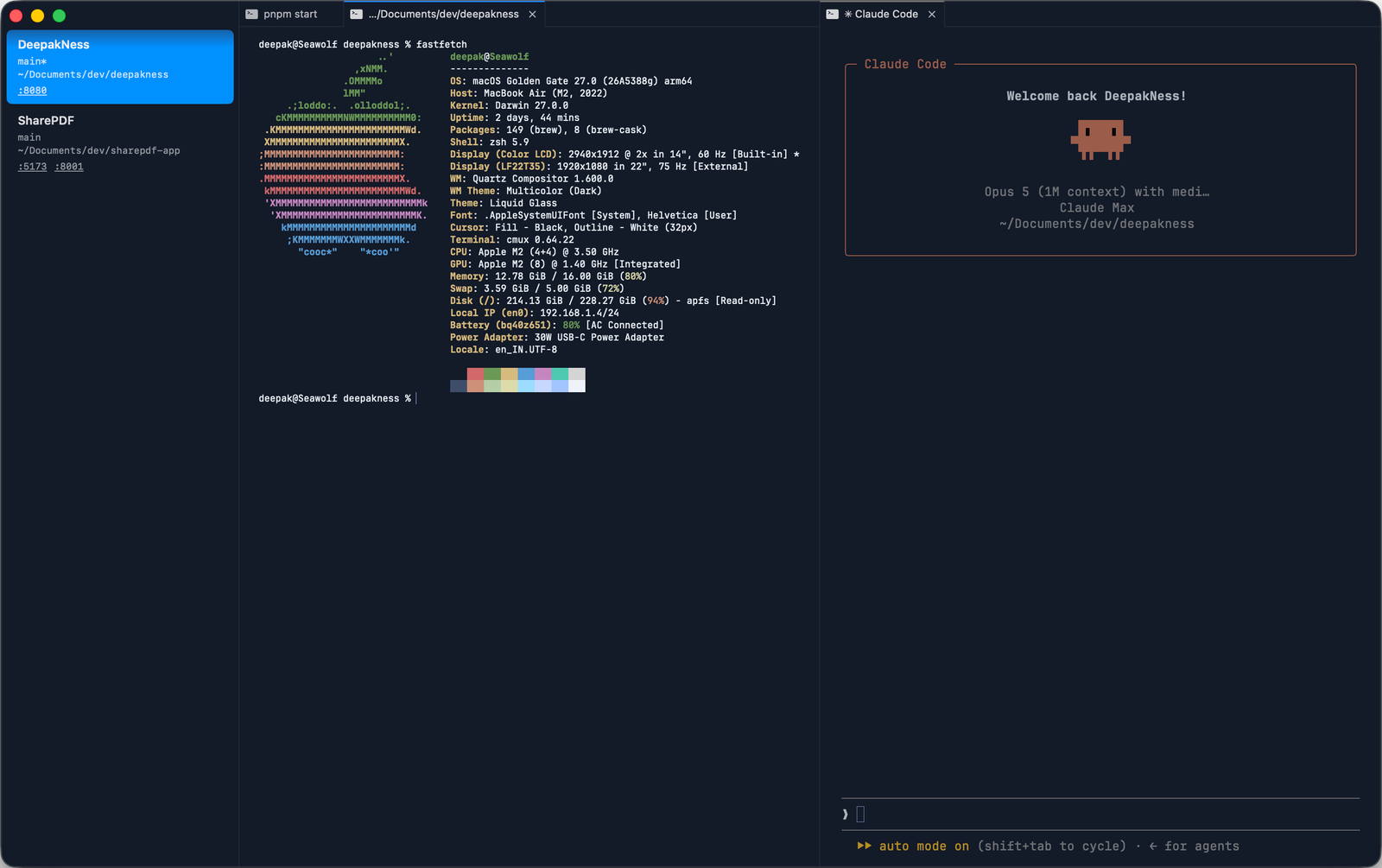The image size is (1382, 868).
Task: Click the green macOS fullscreen button
Action: click(x=59, y=16)
